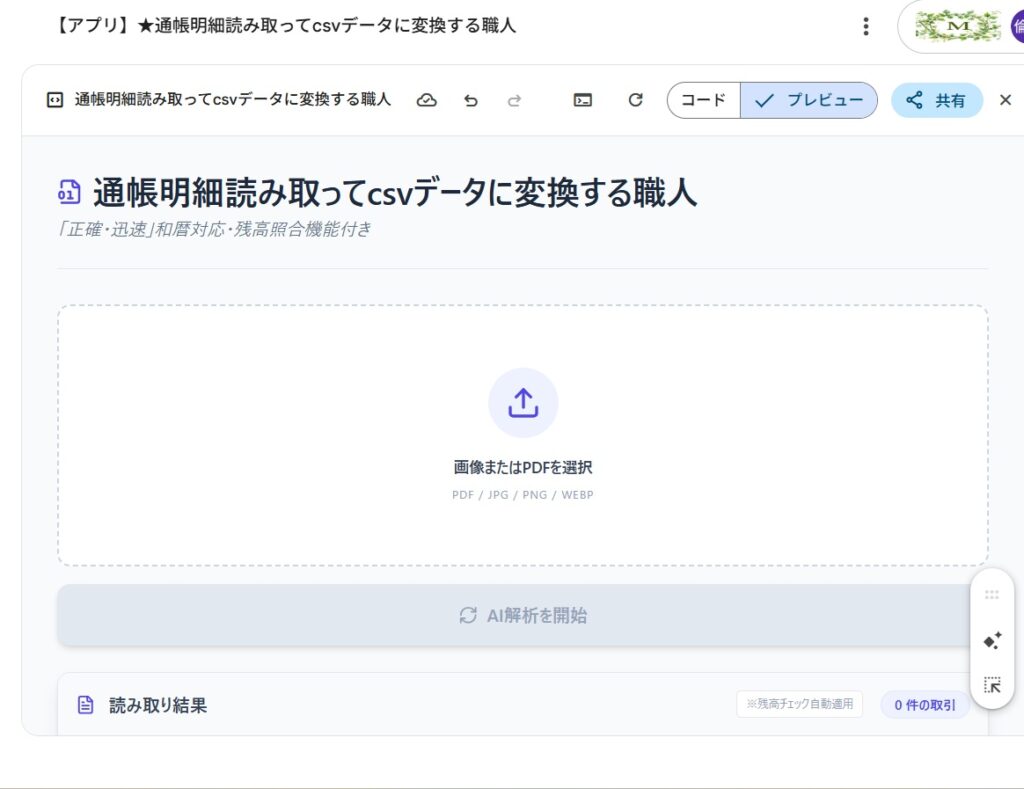
Task: Click the cloud save status icon
Action: (427, 100)
